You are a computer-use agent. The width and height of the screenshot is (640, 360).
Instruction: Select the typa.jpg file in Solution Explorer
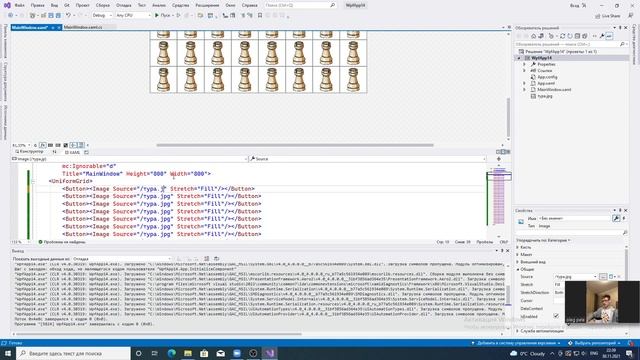544,96
